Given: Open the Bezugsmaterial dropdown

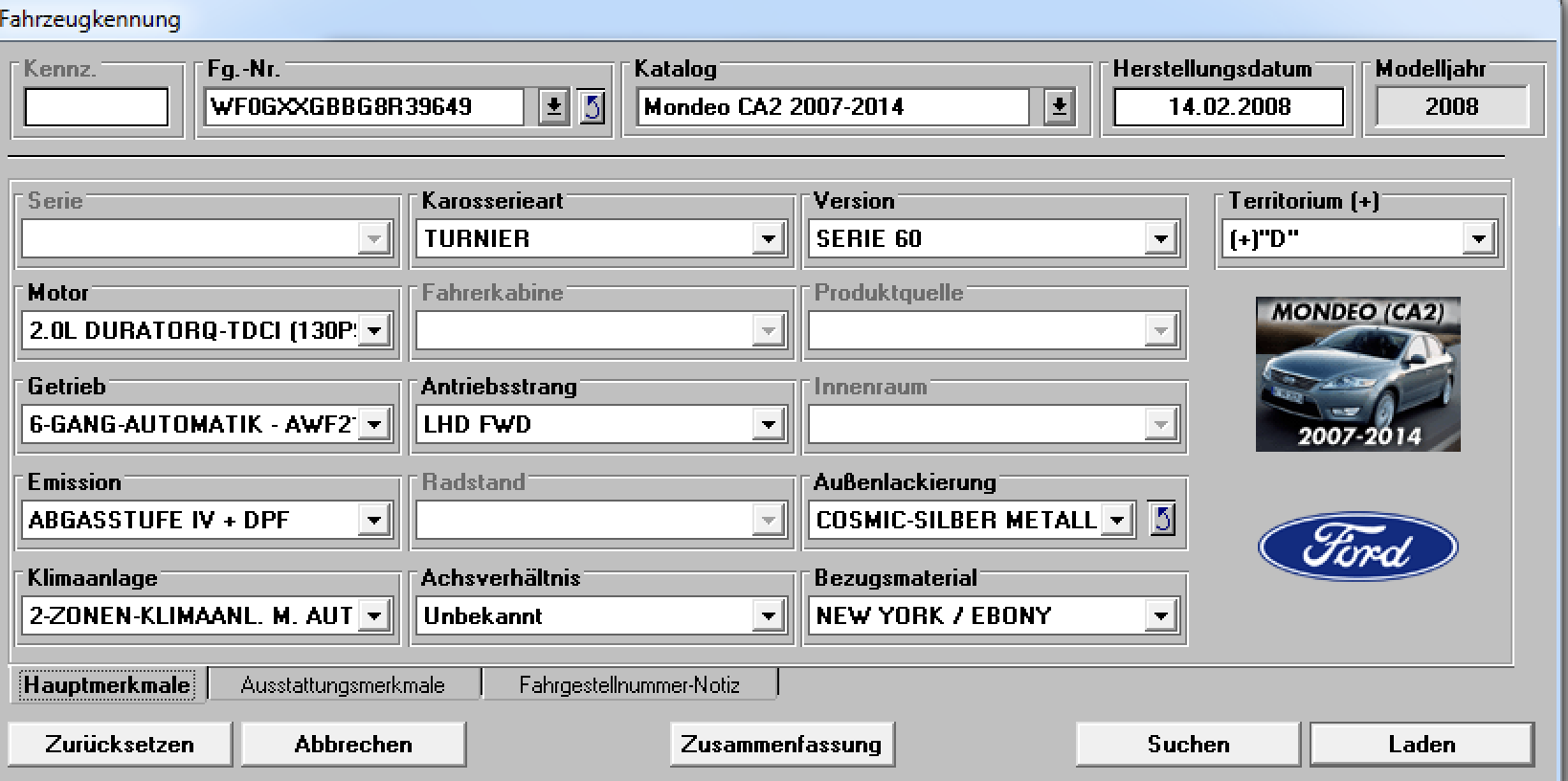Looking at the screenshot, I should click(x=1160, y=615).
